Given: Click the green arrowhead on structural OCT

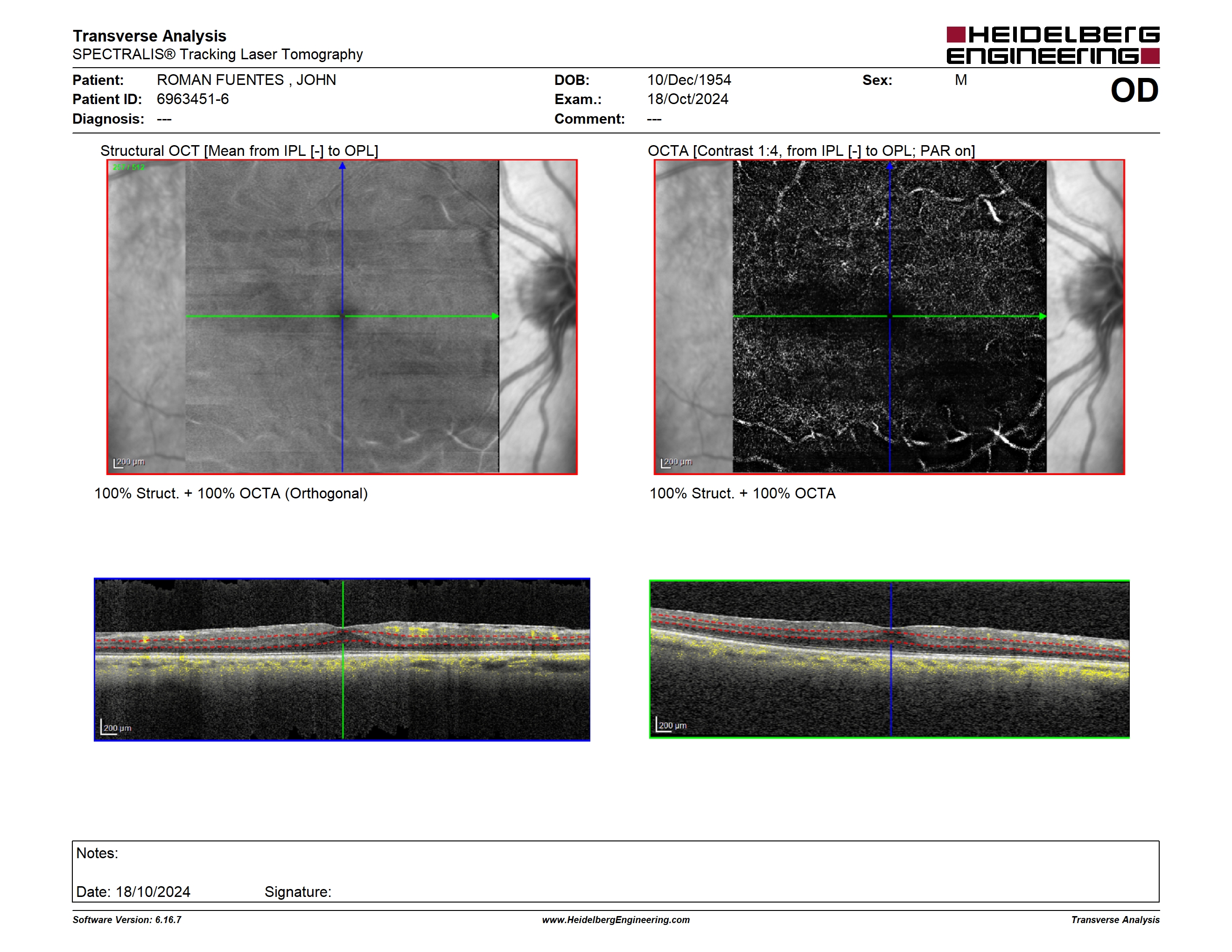Looking at the screenshot, I should tap(495, 316).
